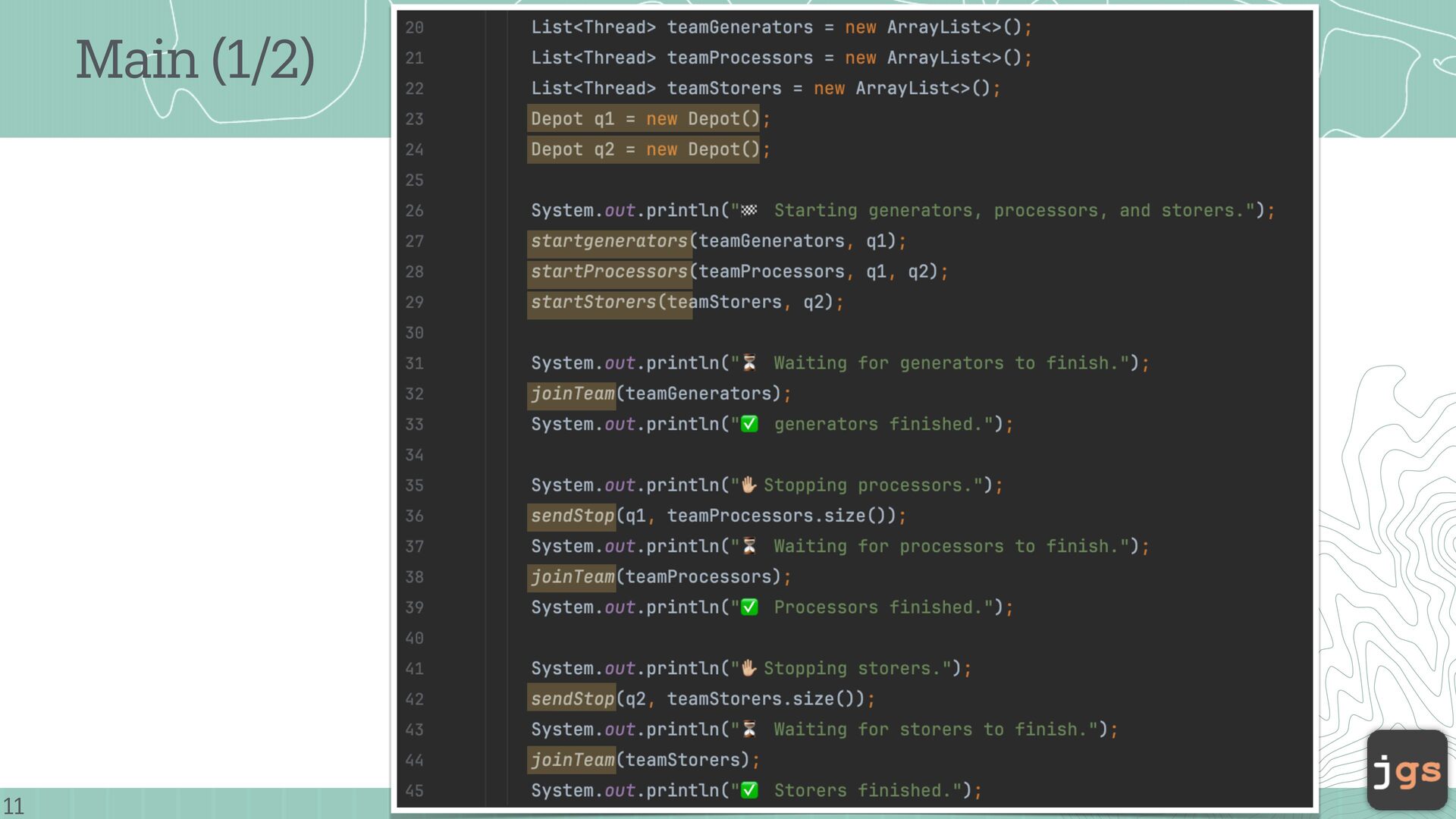Click sendStop call with q1 argument
This screenshot has height=819, width=1456.
572,516
